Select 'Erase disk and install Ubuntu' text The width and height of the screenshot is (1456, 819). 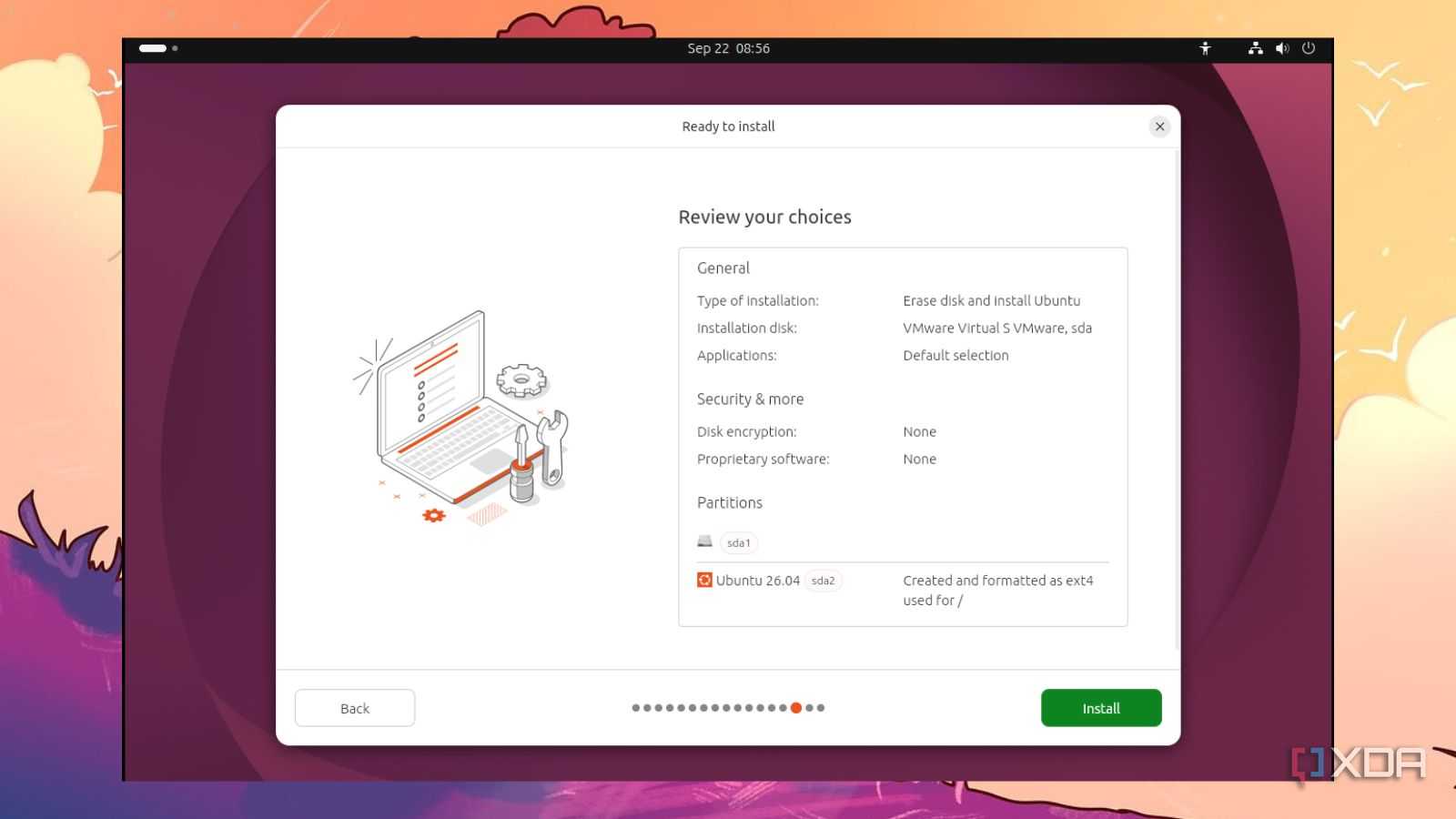pos(992,301)
